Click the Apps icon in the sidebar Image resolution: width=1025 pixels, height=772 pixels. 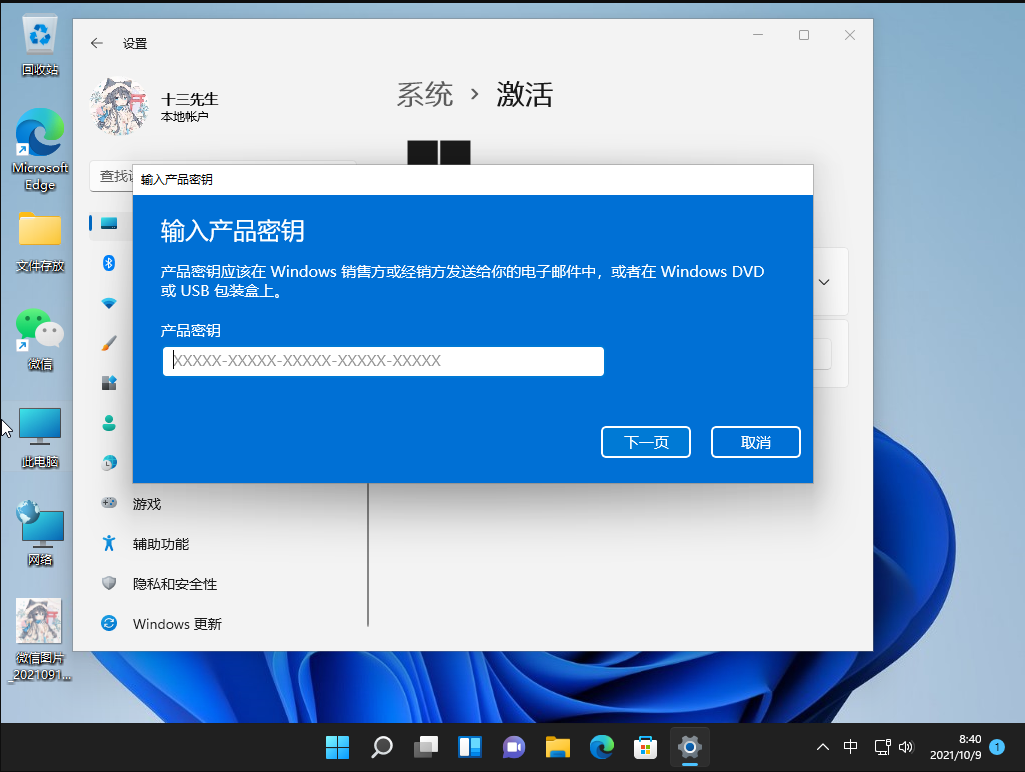[x=108, y=382]
